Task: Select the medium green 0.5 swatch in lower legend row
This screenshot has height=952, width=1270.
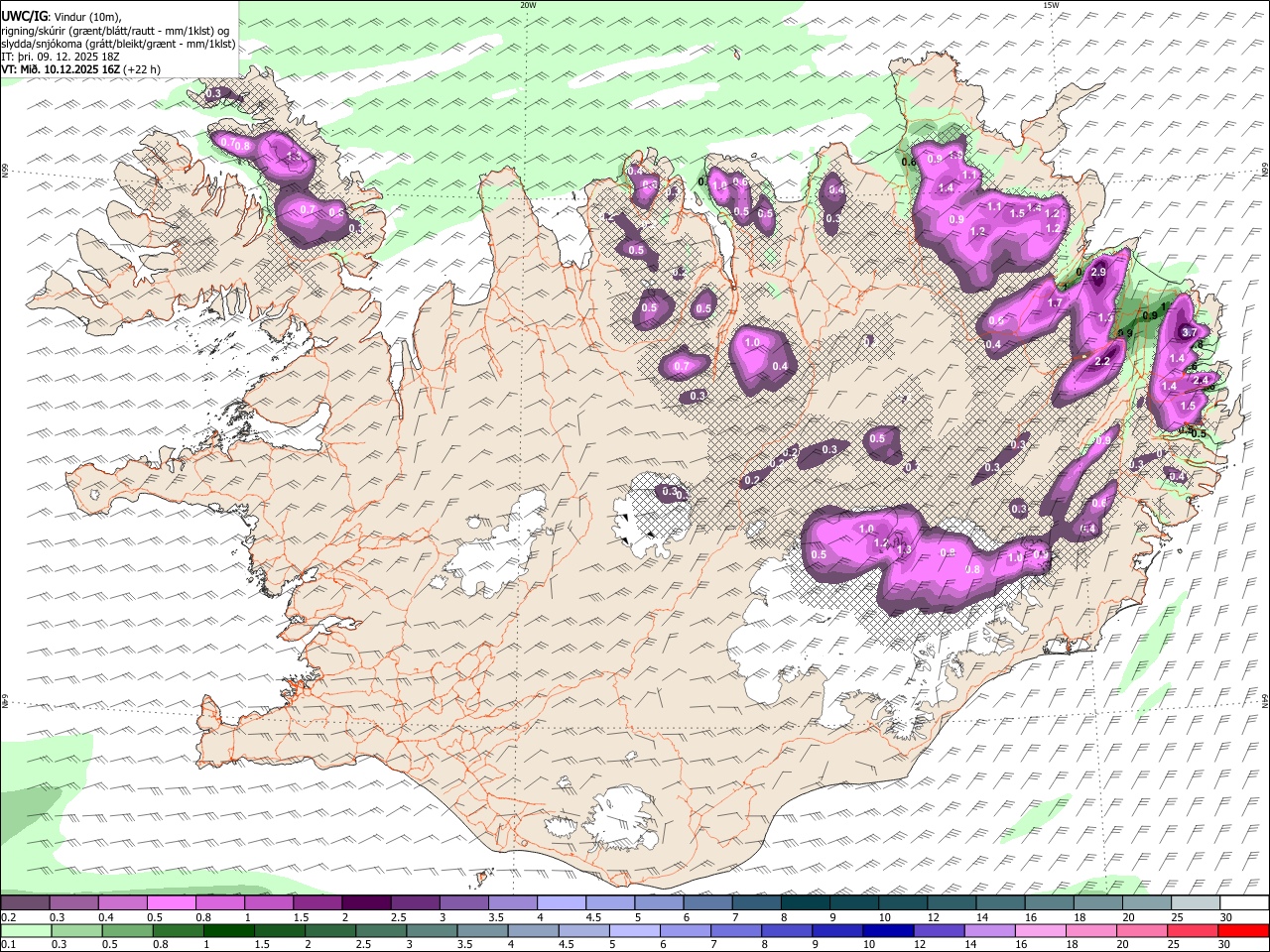Action: tap(127, 930)
